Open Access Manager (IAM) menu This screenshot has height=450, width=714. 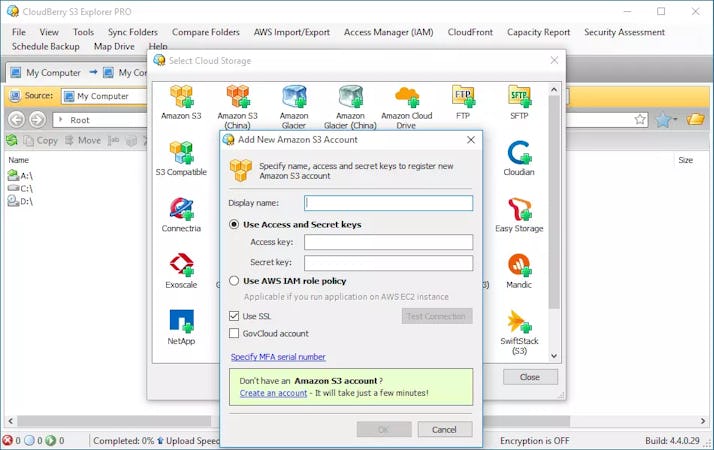[388, 32]
